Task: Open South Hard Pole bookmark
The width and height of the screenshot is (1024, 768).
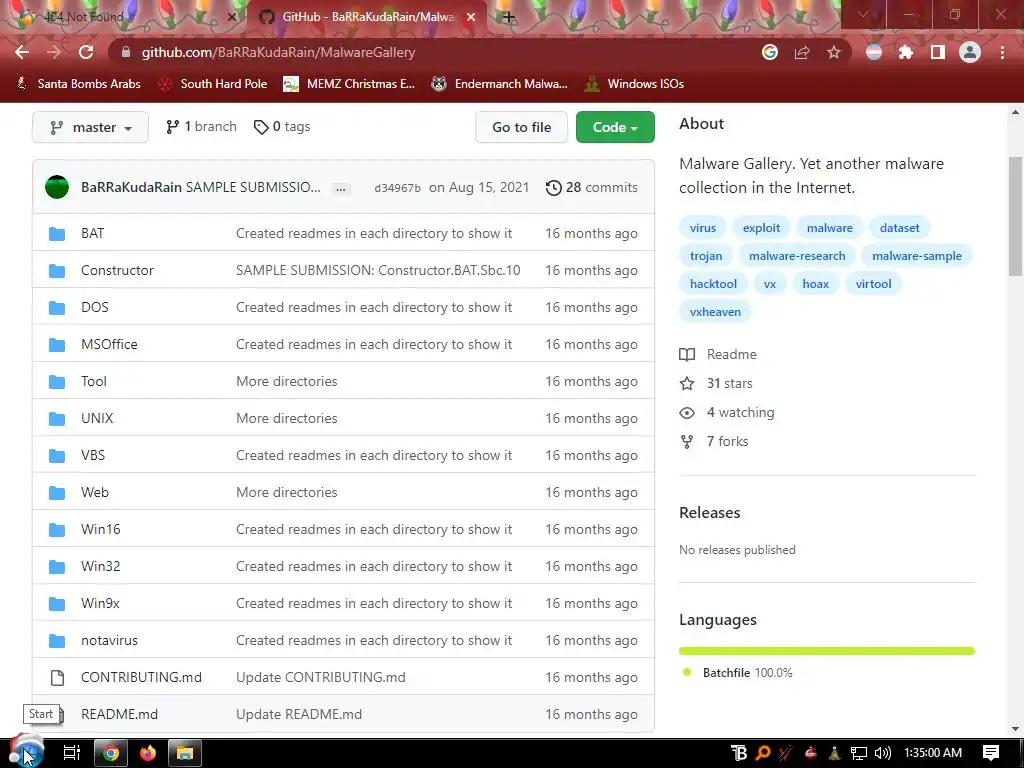Action: 214,84
